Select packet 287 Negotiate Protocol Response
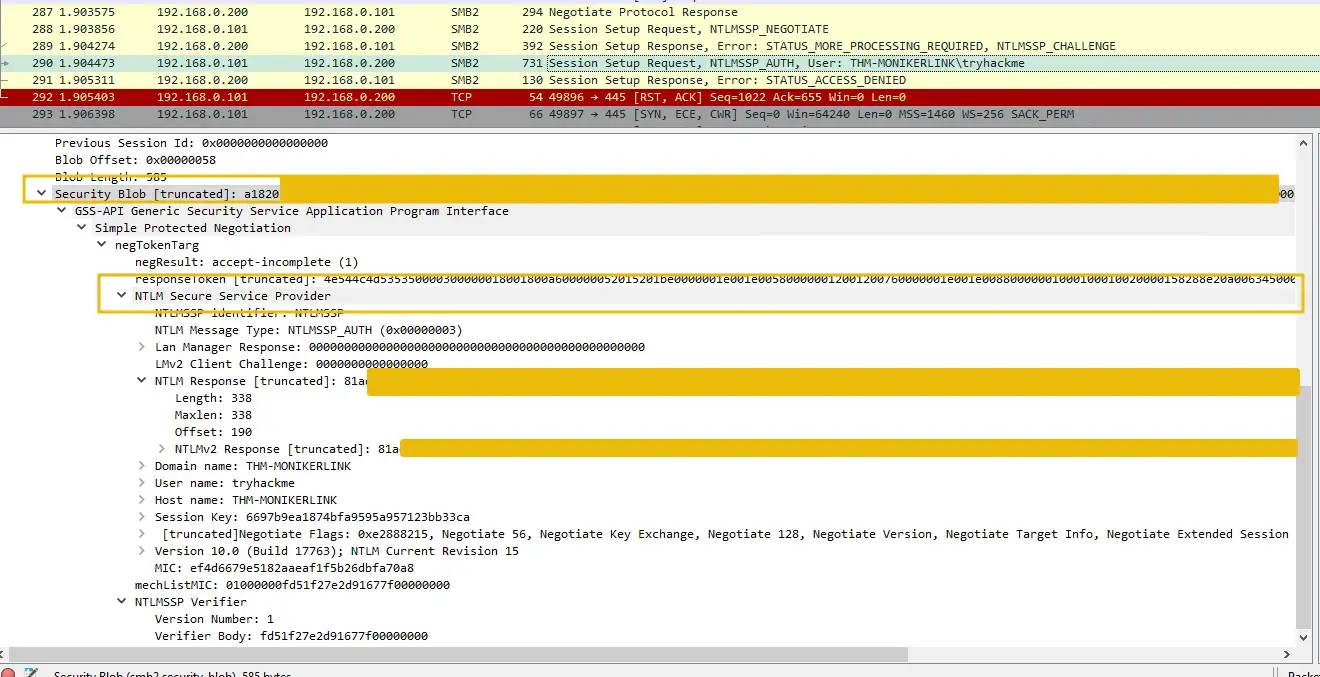 point(660,12)
